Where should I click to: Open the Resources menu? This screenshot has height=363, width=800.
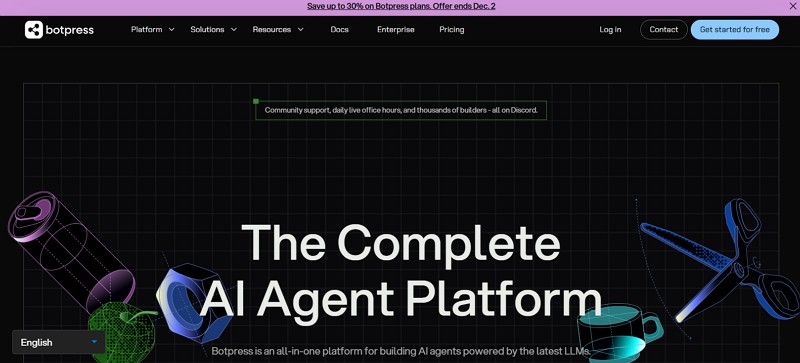point(271,30)
